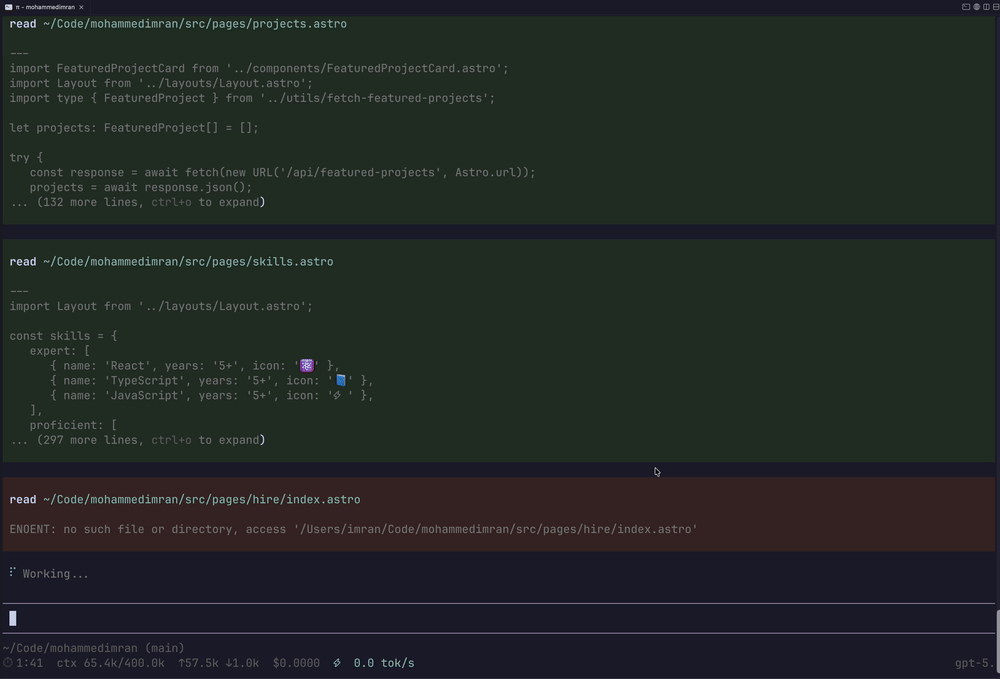Select the π - mohammedimran terminal tab
1000x679 pixels.
(x=44, y=7)
